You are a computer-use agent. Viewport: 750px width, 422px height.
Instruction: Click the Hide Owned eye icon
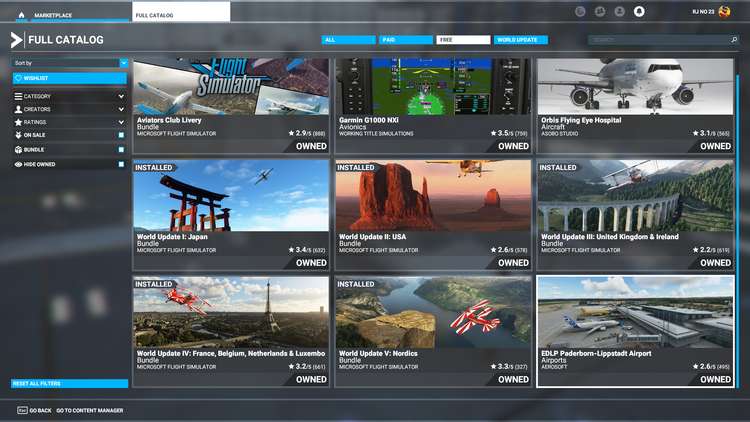pos(18,164)
